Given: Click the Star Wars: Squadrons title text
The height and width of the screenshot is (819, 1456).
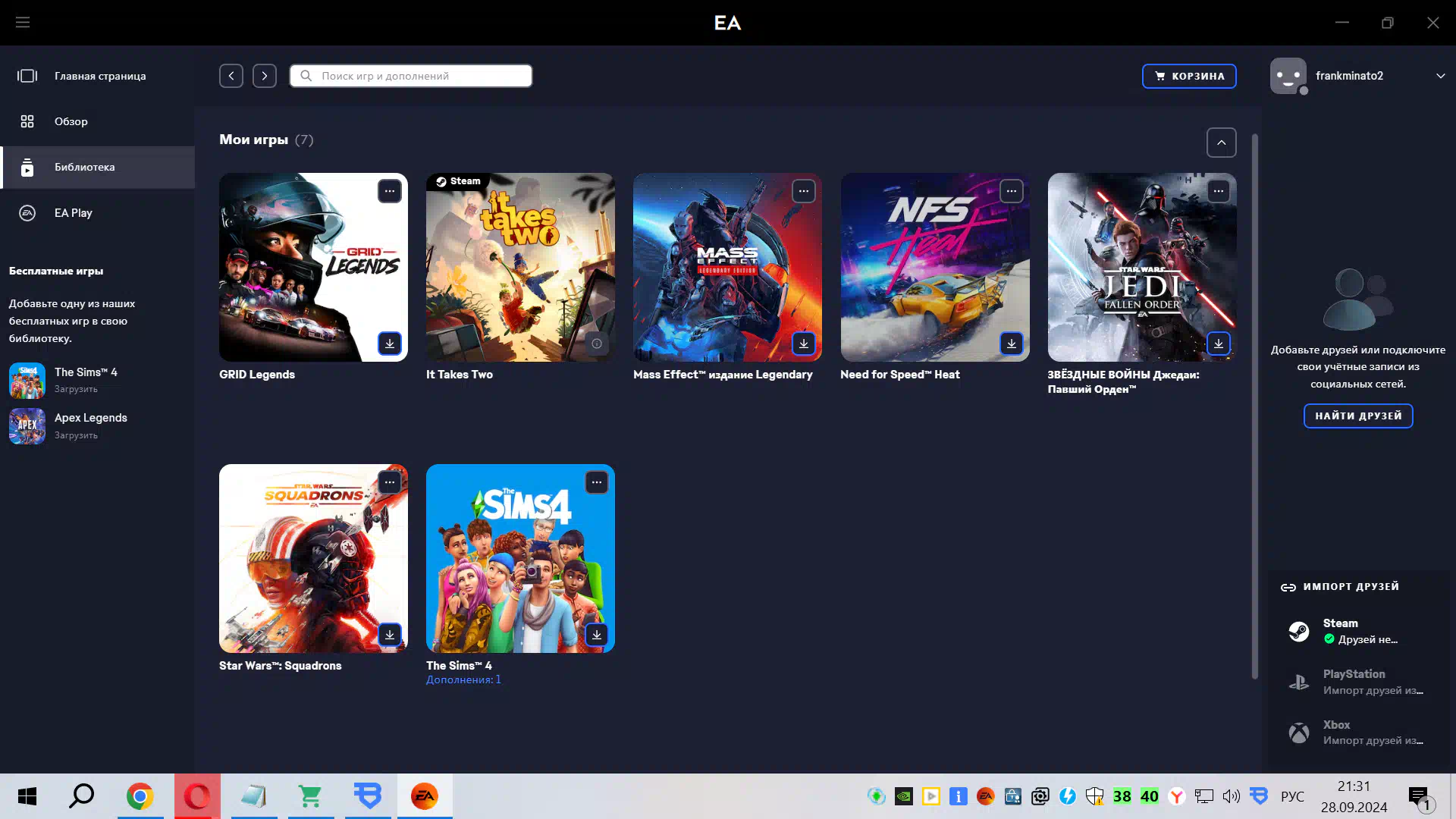Looking at the screenshot, I should tap(280, 666).
